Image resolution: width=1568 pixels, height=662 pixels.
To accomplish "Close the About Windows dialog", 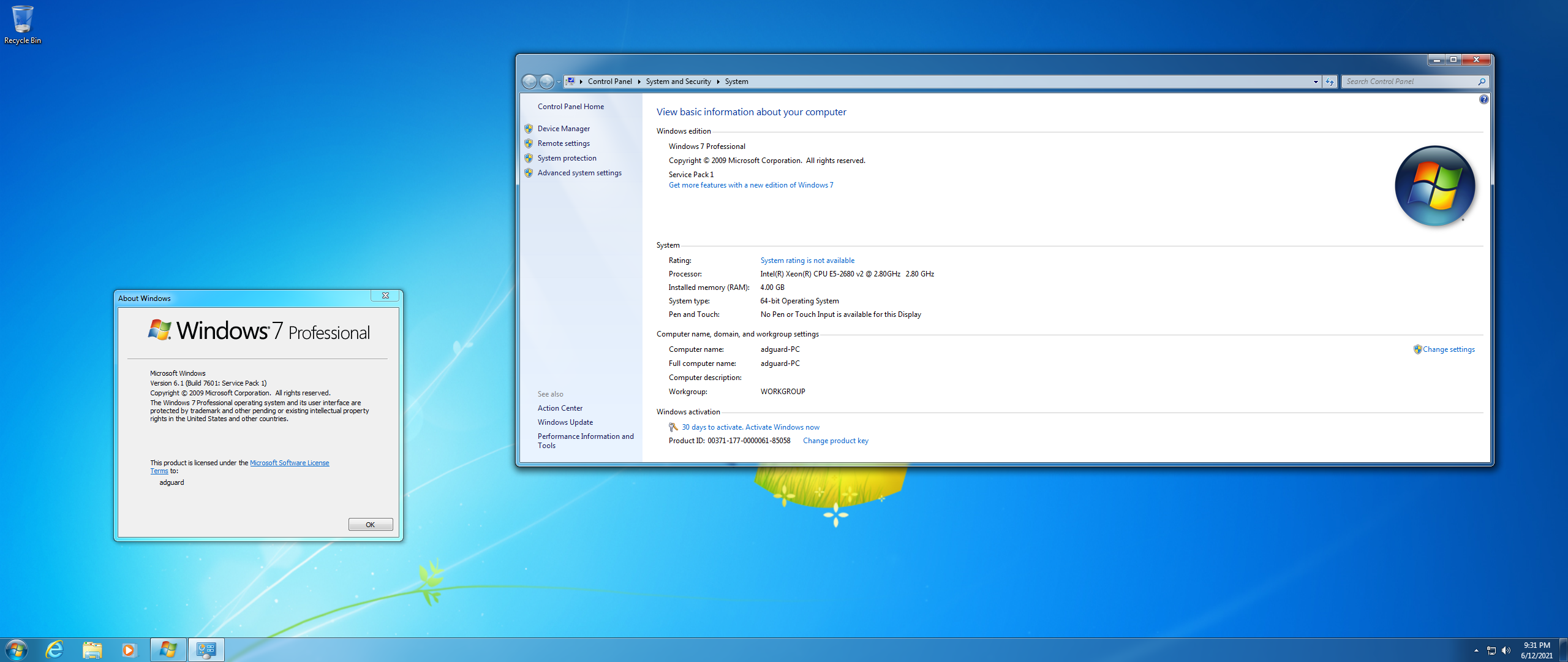I will tap(385, 295).
